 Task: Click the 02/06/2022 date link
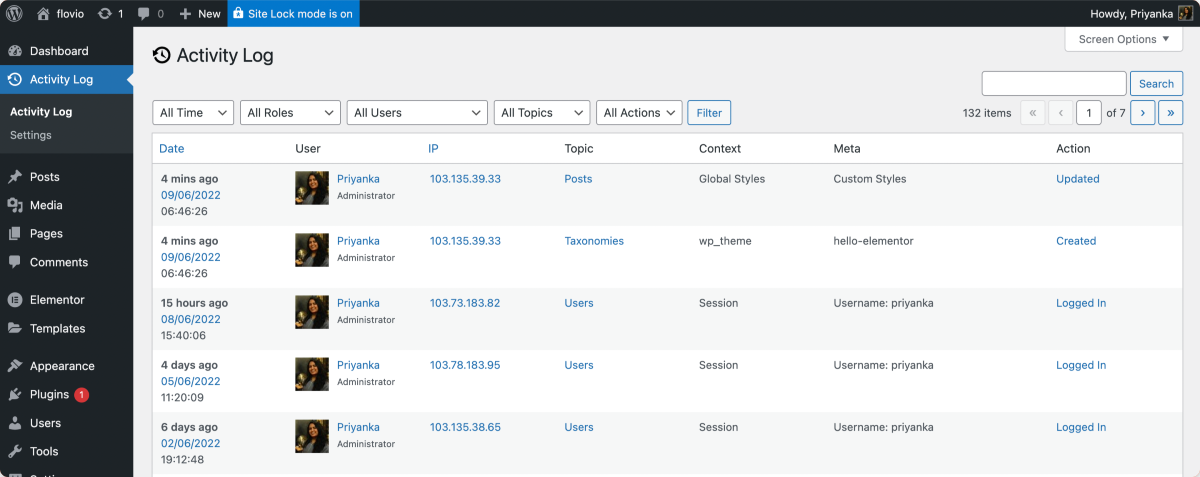191,443
